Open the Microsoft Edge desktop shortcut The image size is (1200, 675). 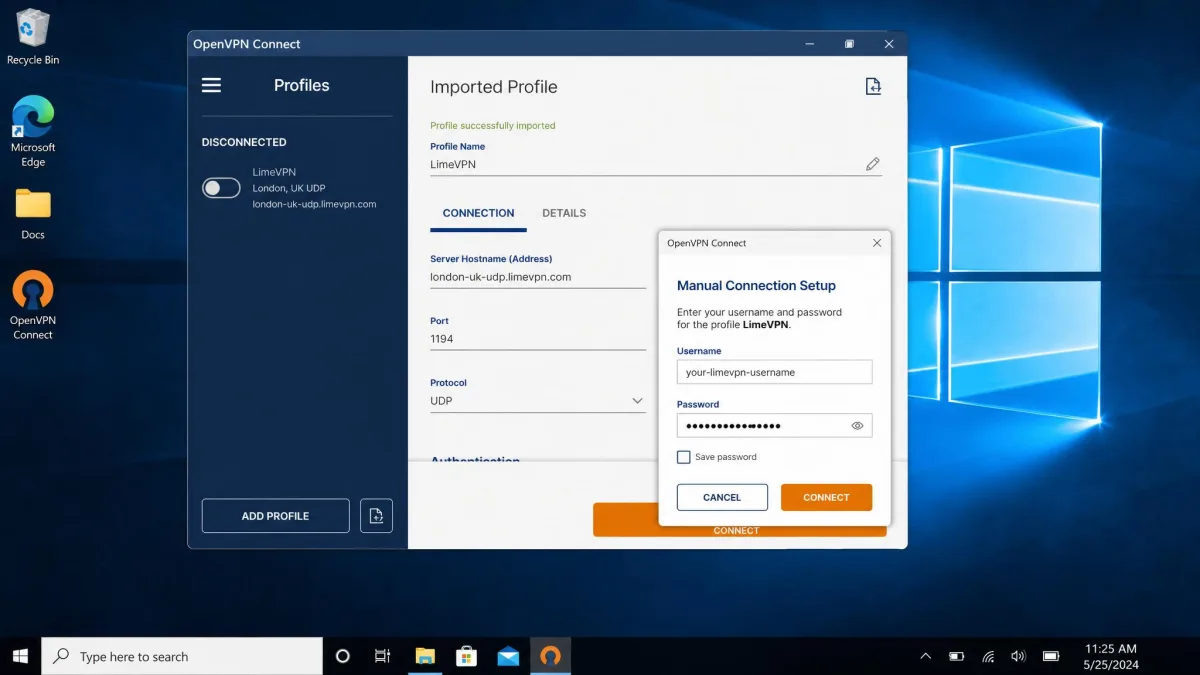coord(33,131)
